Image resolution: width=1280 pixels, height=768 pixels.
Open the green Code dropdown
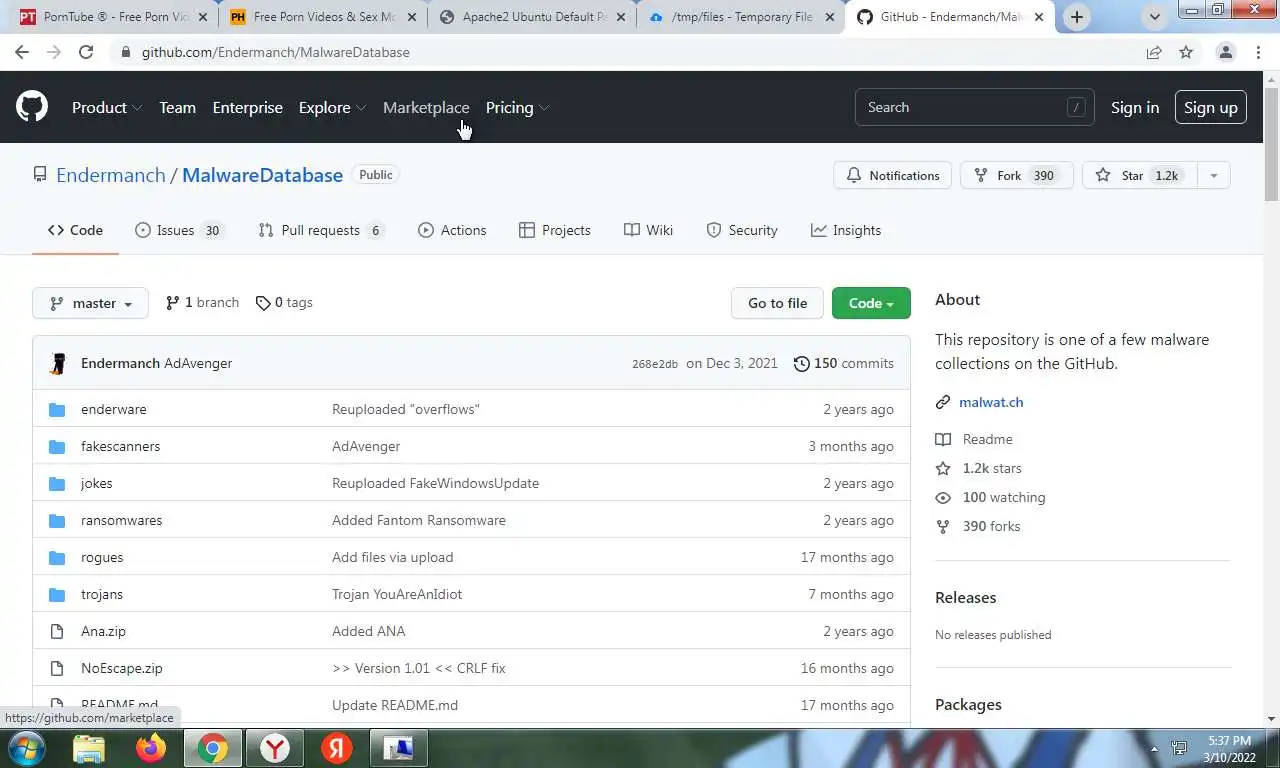[871, 303]
